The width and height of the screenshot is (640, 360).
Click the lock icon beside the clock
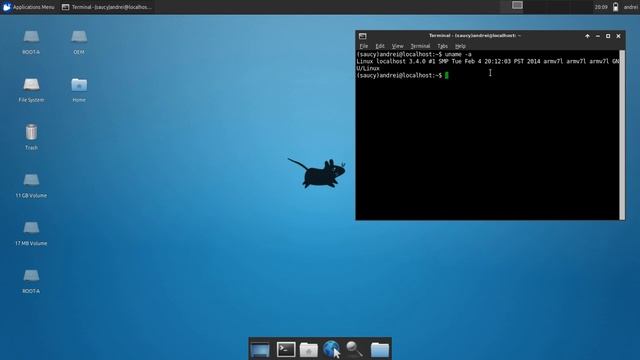coord(616,7)
